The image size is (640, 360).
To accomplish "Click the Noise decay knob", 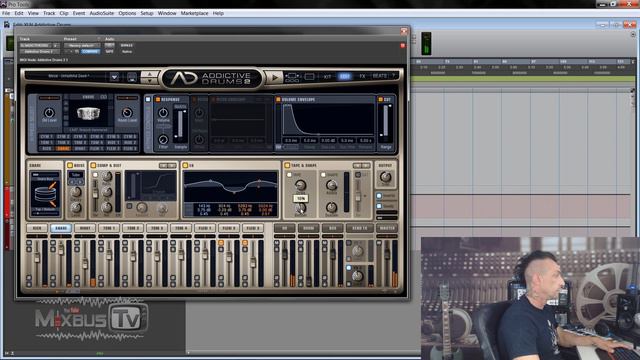I will [x=76, y=192].
